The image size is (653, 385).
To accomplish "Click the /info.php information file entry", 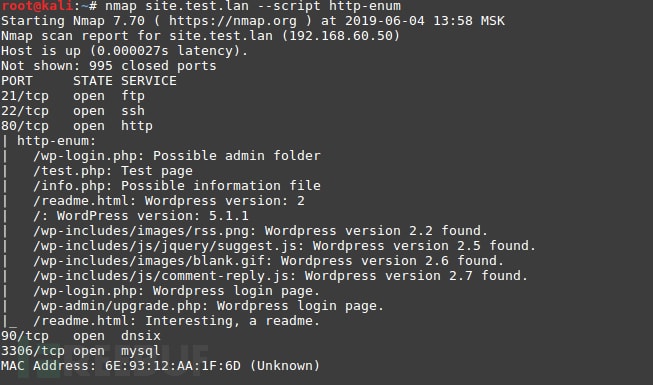I will (177, 186).
